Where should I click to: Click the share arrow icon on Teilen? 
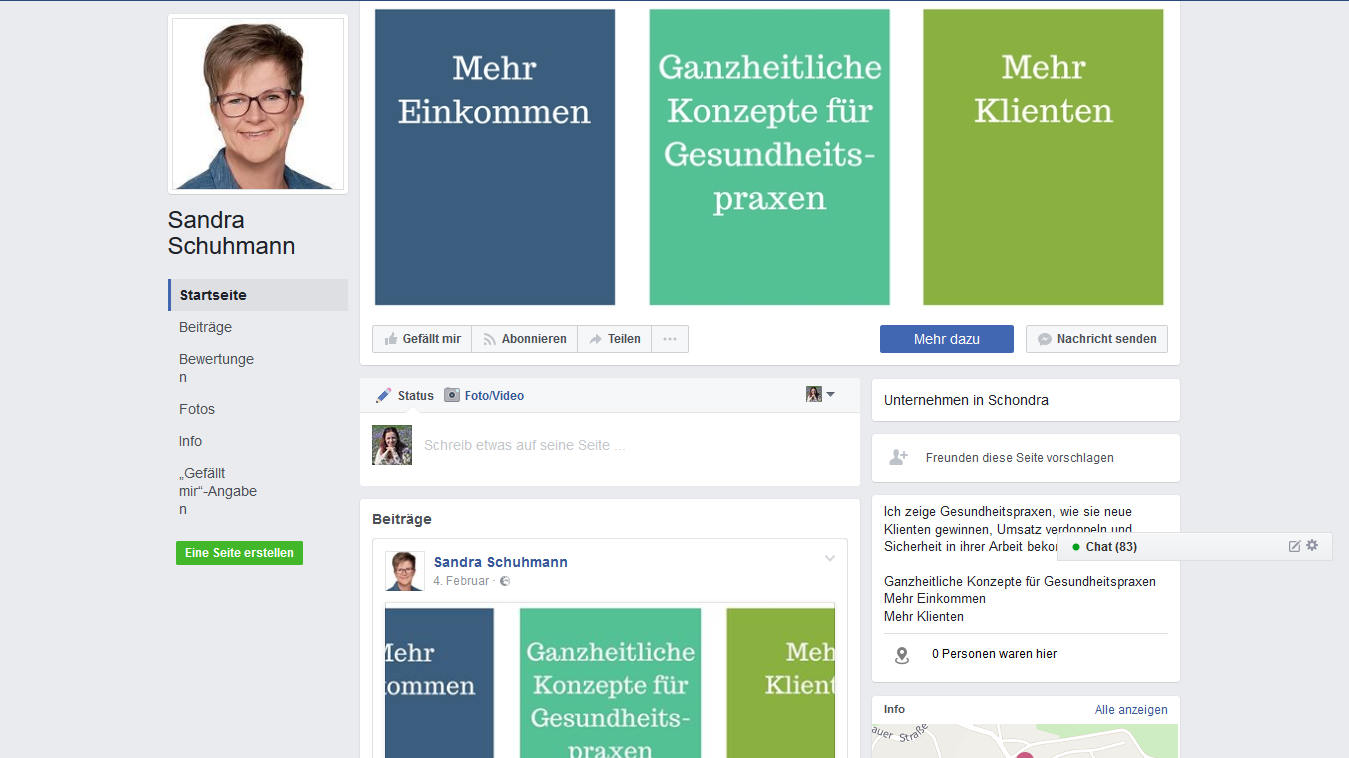tap(596, 339)
